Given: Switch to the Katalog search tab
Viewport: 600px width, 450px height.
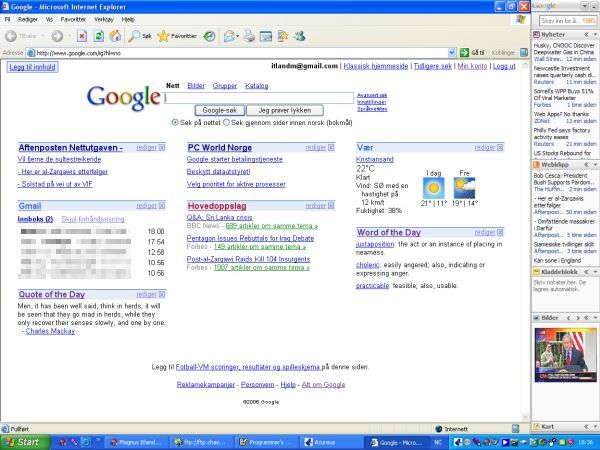Looking at the screenshot, I should [x=256, y=86].
